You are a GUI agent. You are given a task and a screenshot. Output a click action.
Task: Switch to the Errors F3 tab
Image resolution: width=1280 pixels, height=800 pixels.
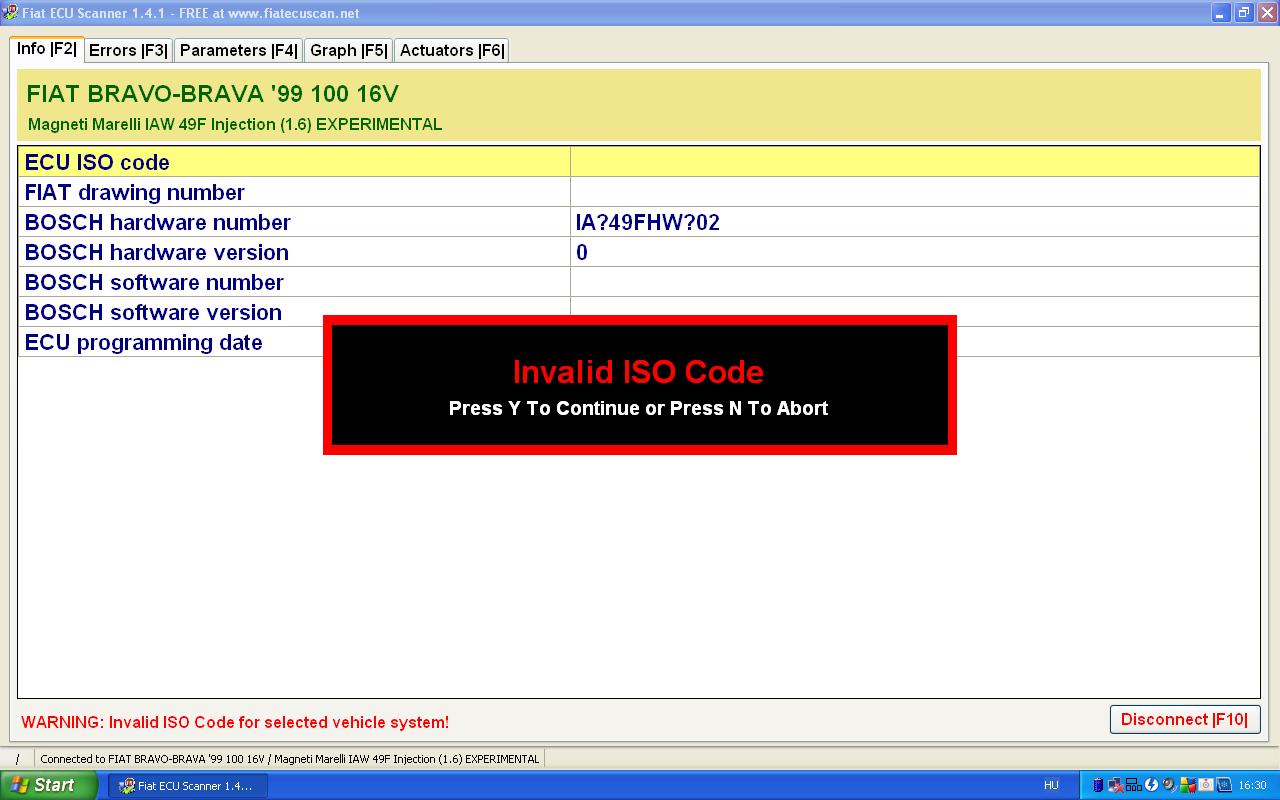click(128, 50)
